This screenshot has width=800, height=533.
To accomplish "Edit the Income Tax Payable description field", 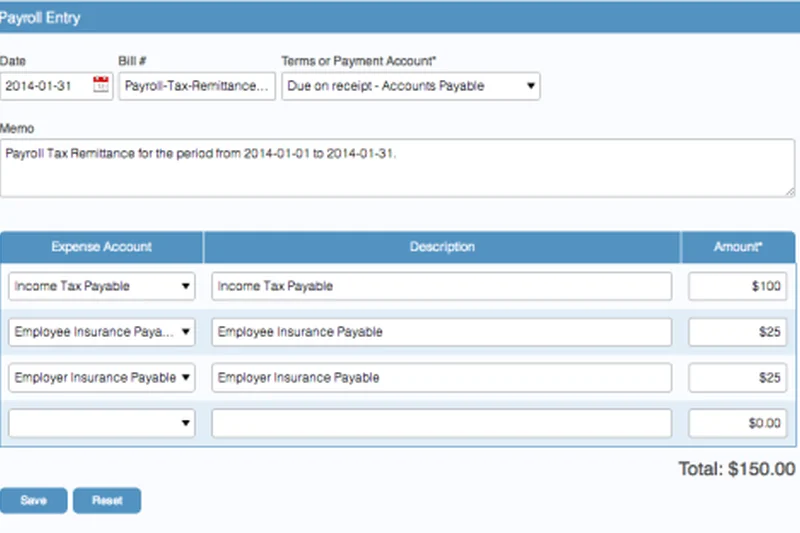I will tap(441, 286).
